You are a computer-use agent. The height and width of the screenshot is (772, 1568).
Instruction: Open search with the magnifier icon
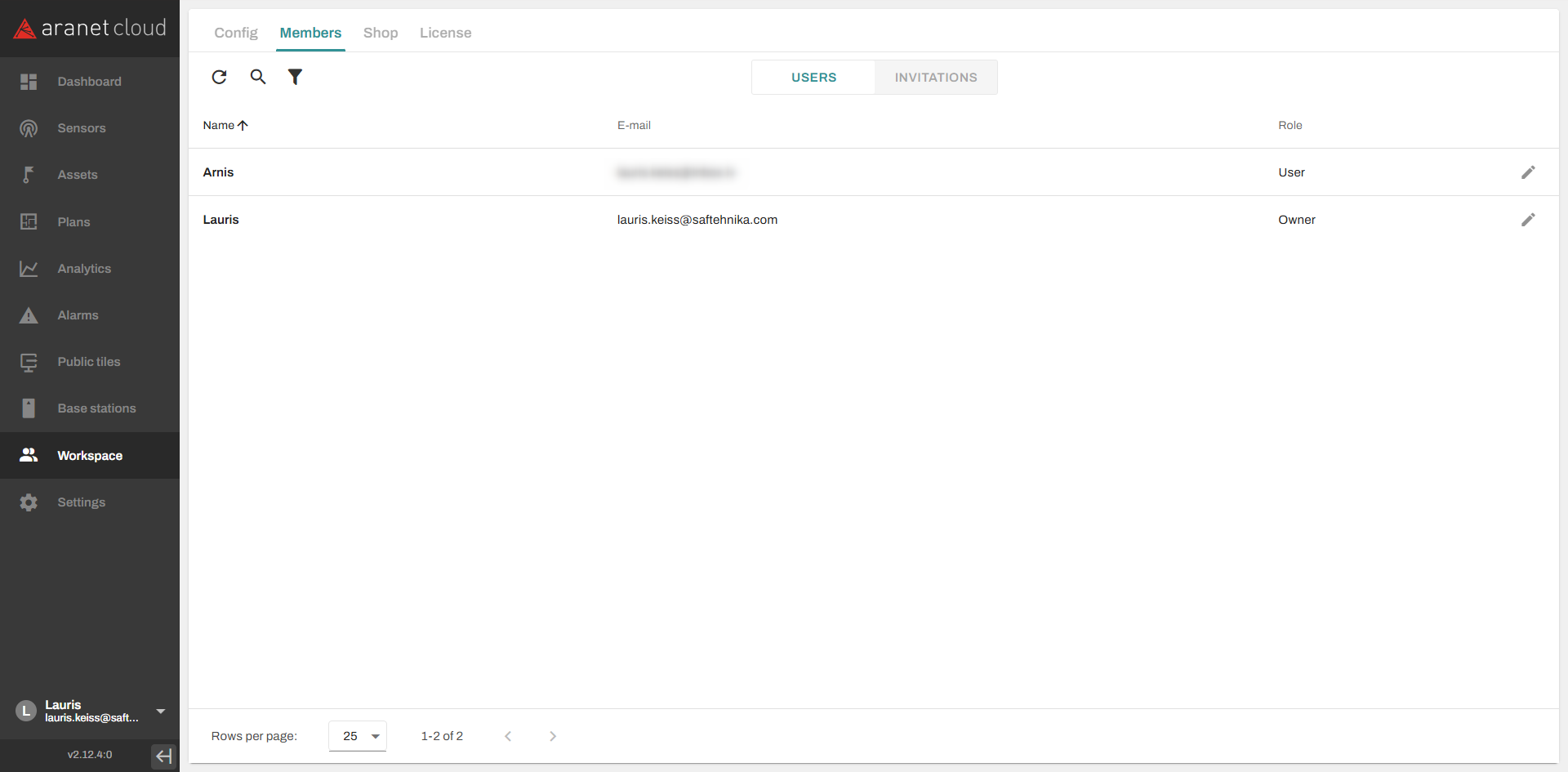pos(257,77)
